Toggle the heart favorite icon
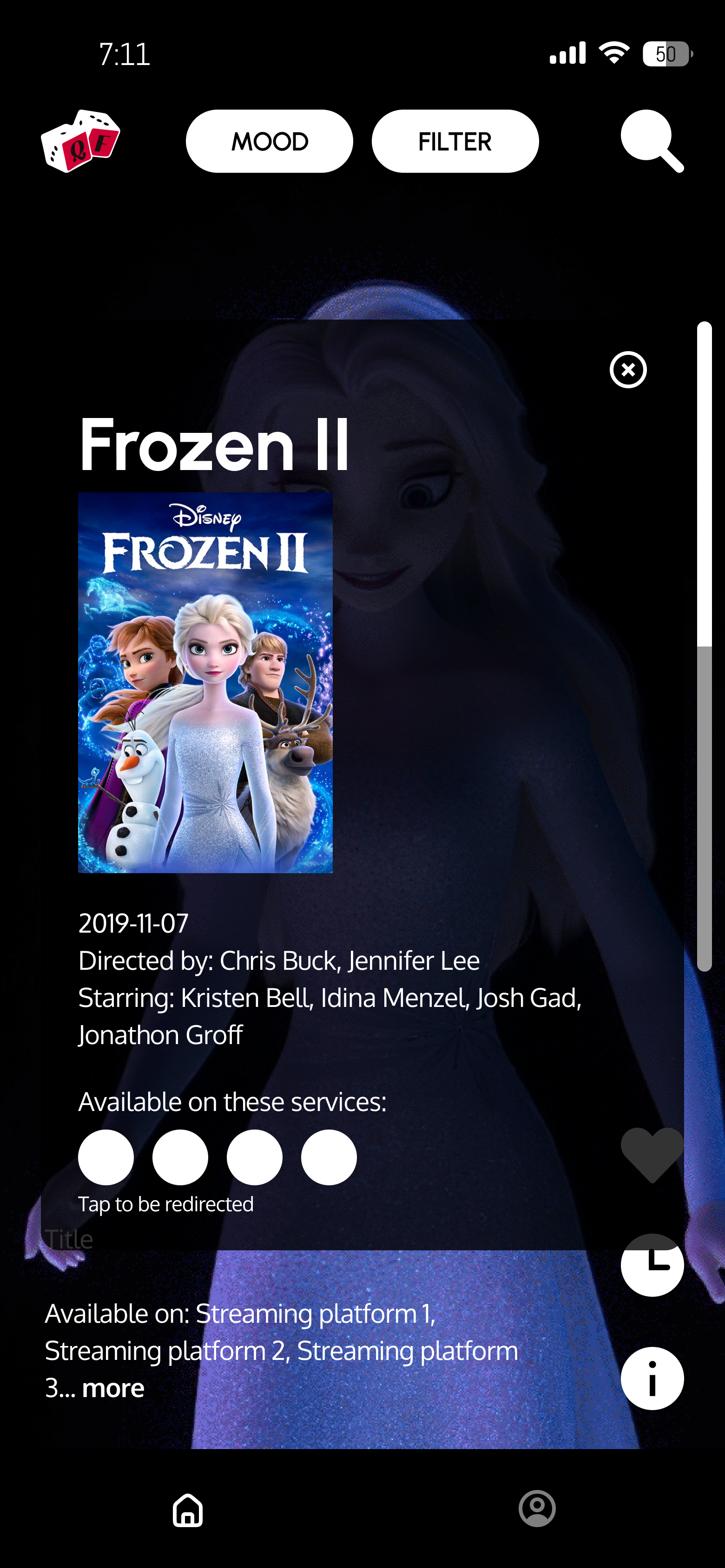Viewport: 725px width, 1568px height. click(x=652, y=1155)
